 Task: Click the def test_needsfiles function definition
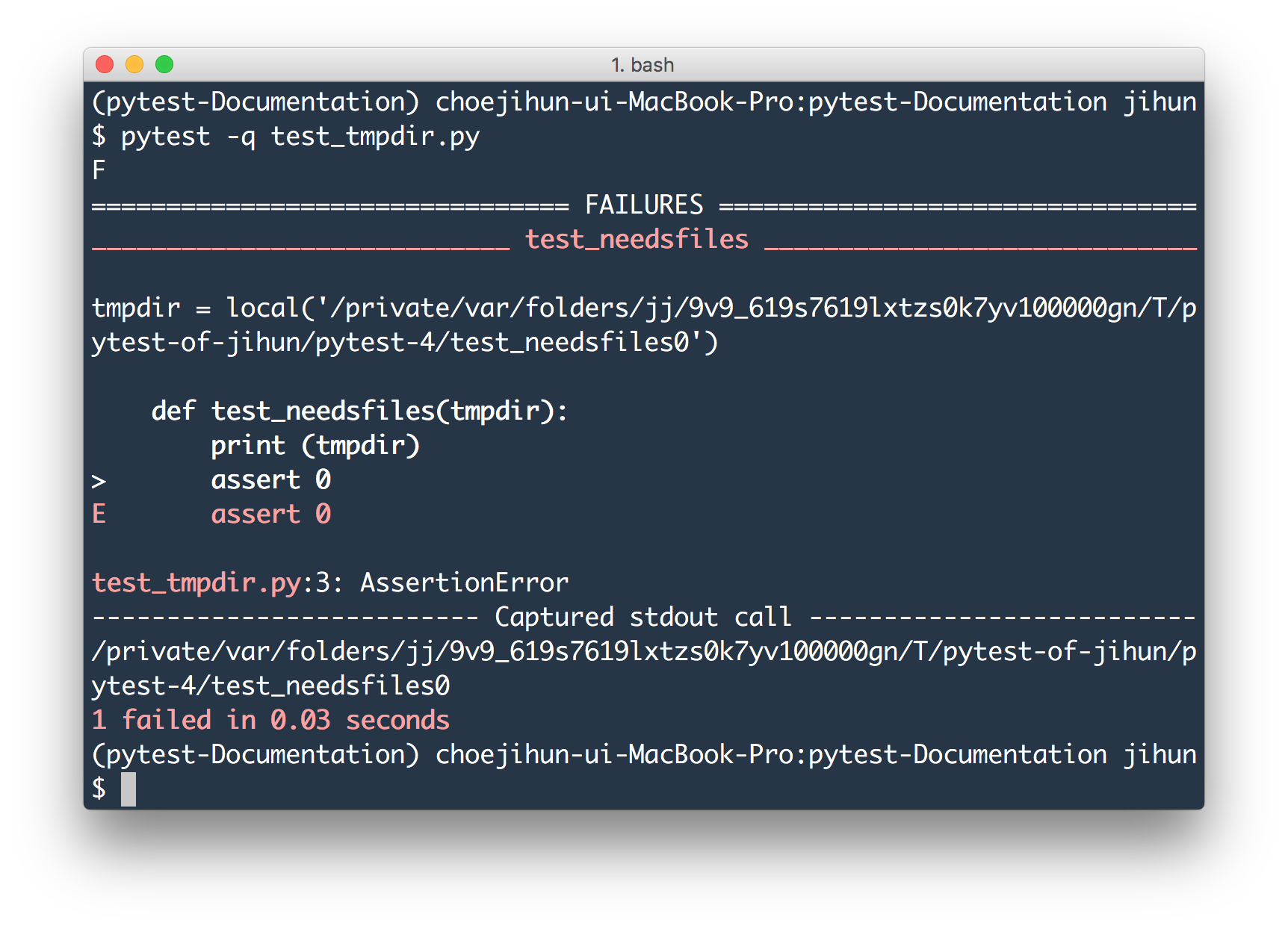(x=359, y=410)
